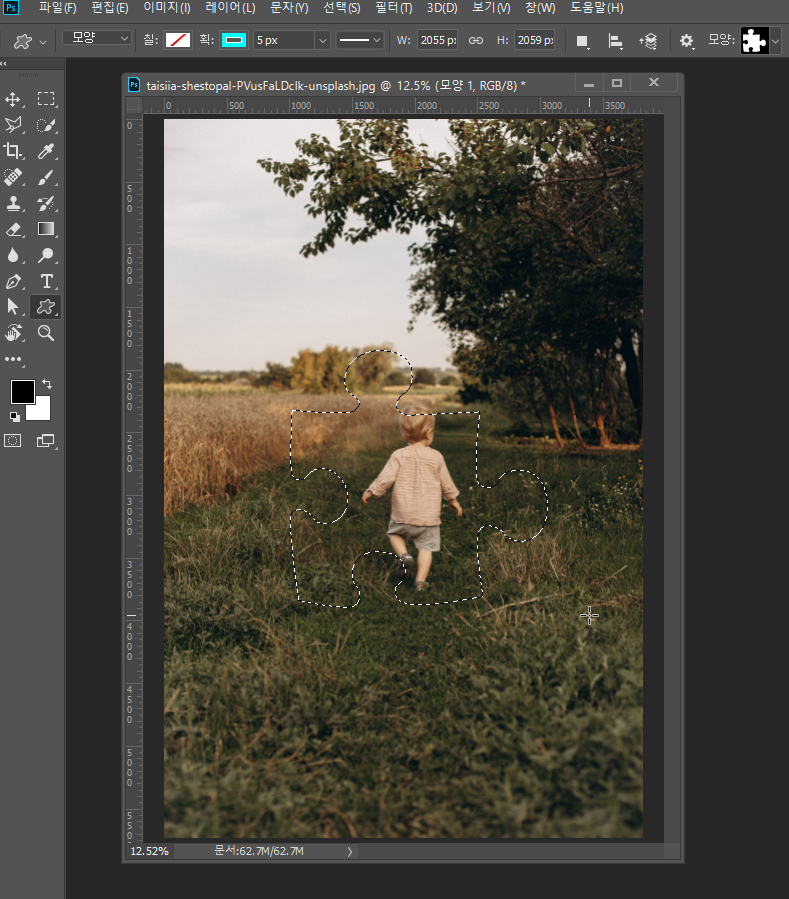Select the Blur tool

[x=13, y=255]
